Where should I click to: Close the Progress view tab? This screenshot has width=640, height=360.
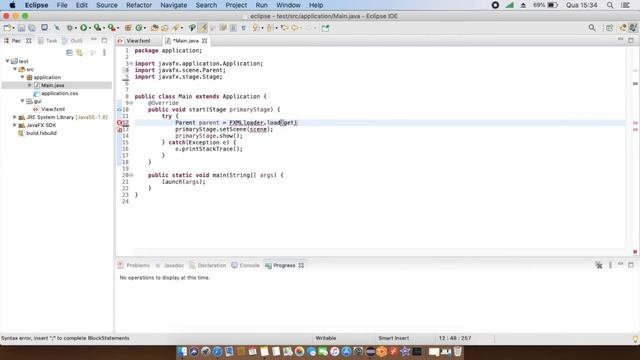(301, 265)
